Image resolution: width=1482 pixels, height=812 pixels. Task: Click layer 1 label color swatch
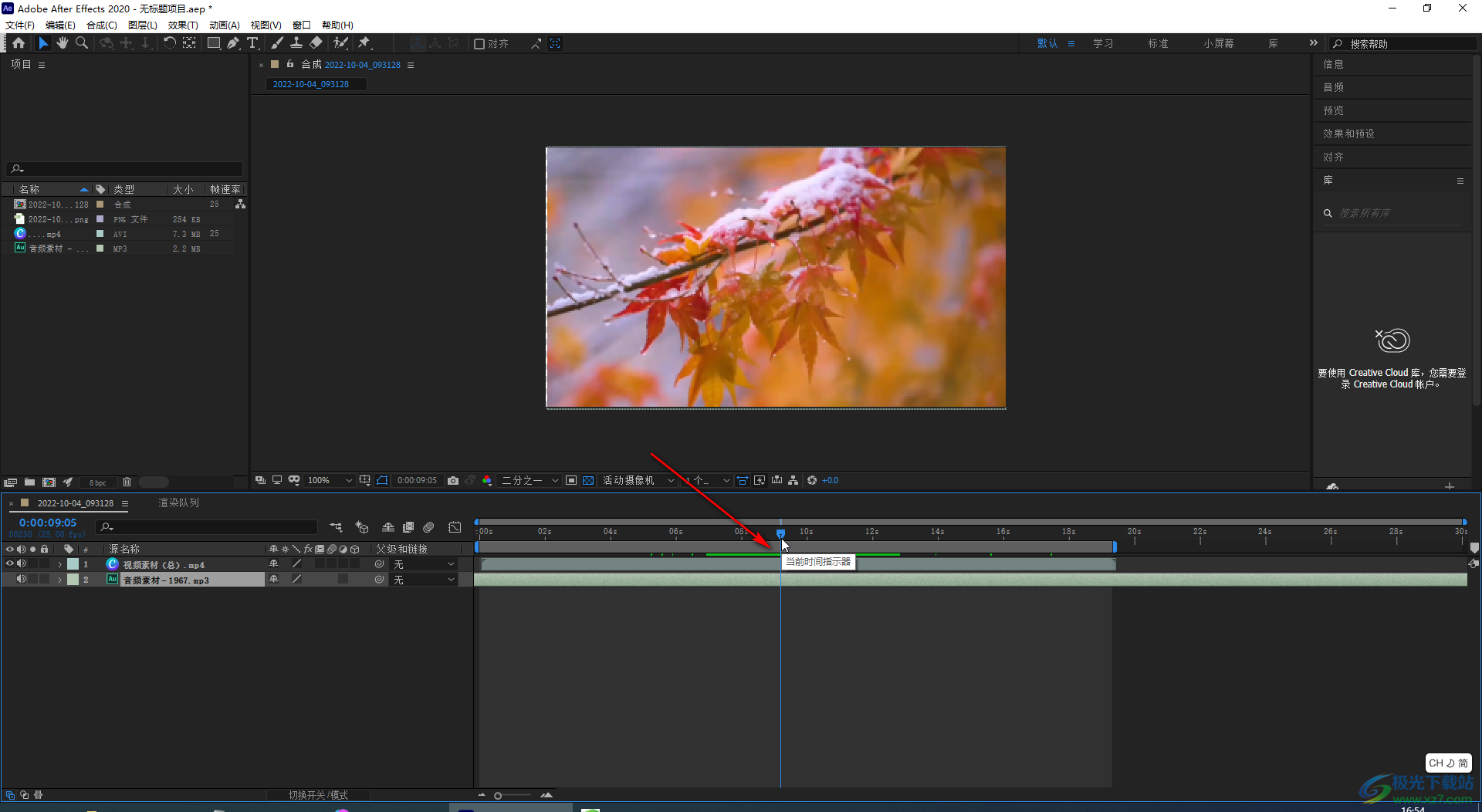73,564
